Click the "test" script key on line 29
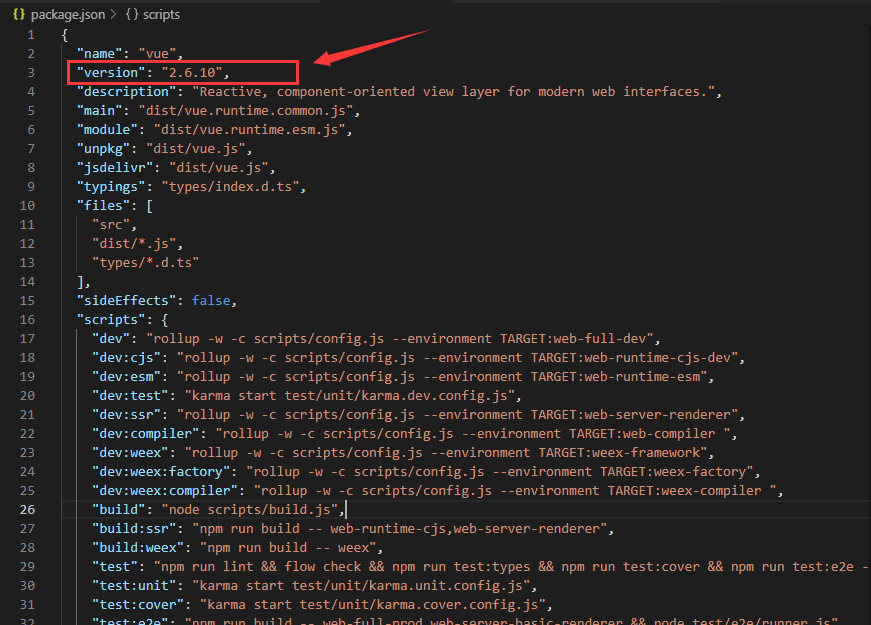The width and height of the screenshot is (871, 625). pyautogui.click(x=115, y=567)
